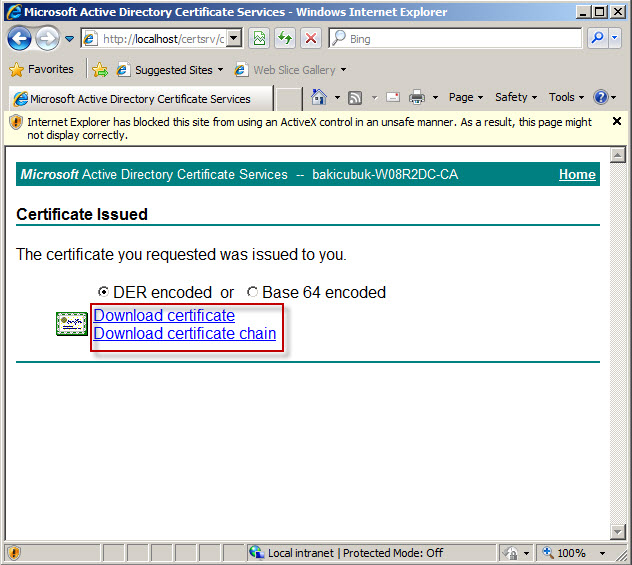The height and width of the screenshot is (565, 632).
Task: Go back with the Back arrow button
Action: [x=19, y=39]
